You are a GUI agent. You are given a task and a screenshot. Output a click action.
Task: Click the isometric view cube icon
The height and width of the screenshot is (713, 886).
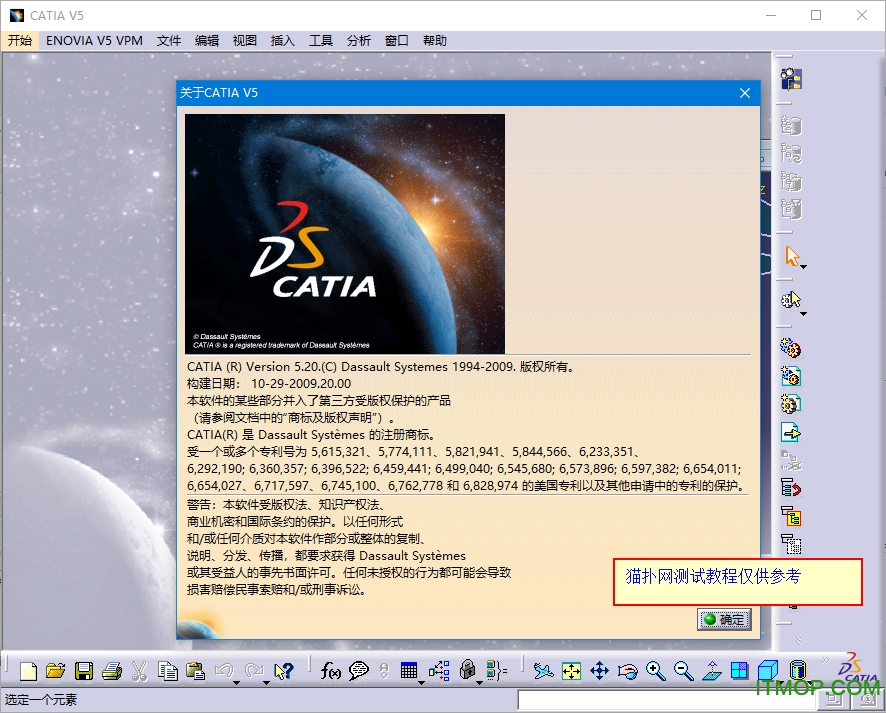pos(766,670)
